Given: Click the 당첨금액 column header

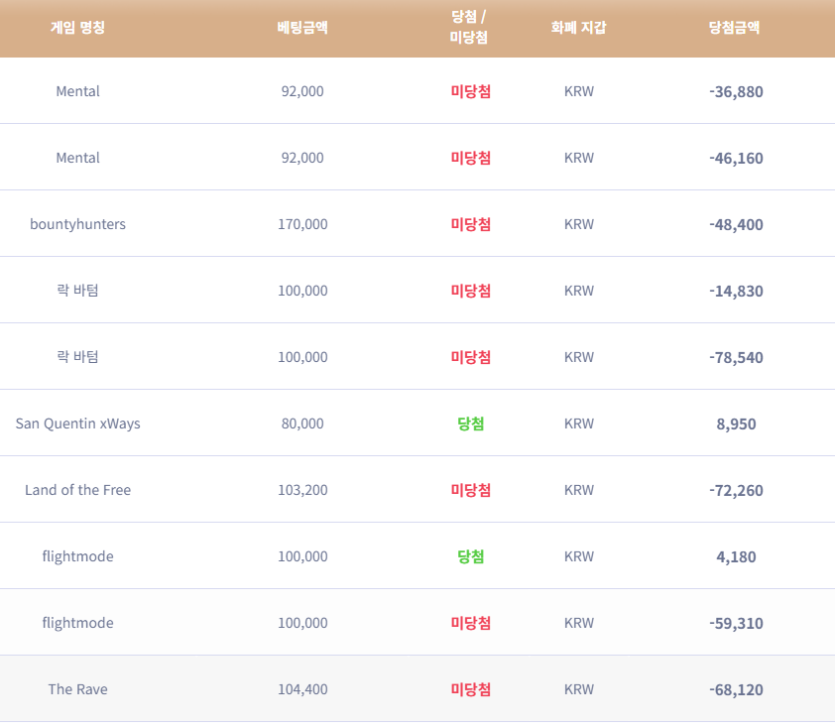Looking at the screenshot, I should [734, 27].
